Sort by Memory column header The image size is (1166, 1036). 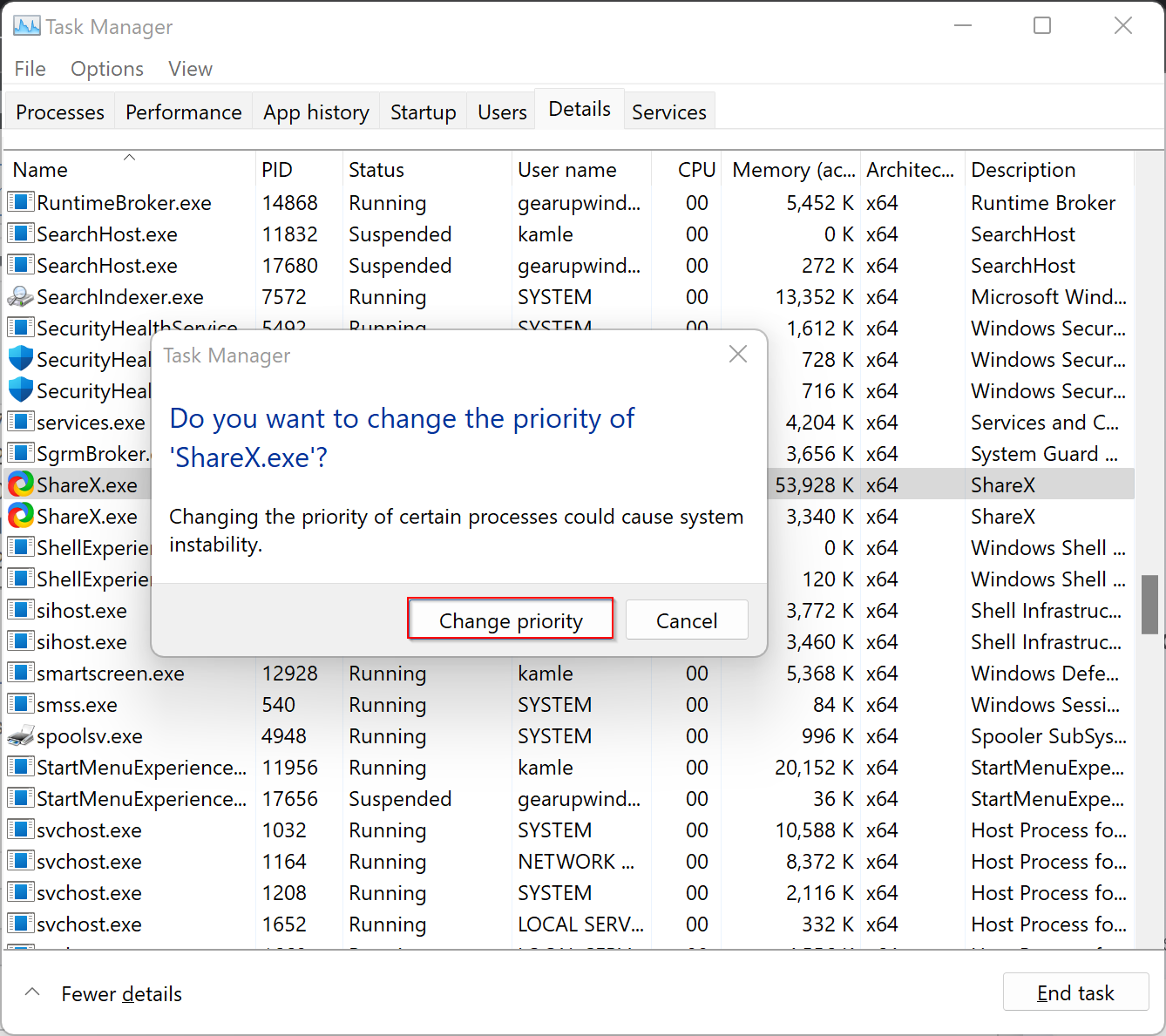tap(792, 169)
